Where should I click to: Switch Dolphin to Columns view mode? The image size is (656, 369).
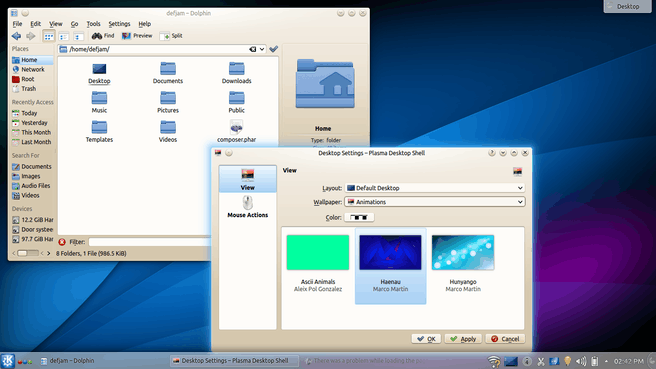(x=78, y=36)
